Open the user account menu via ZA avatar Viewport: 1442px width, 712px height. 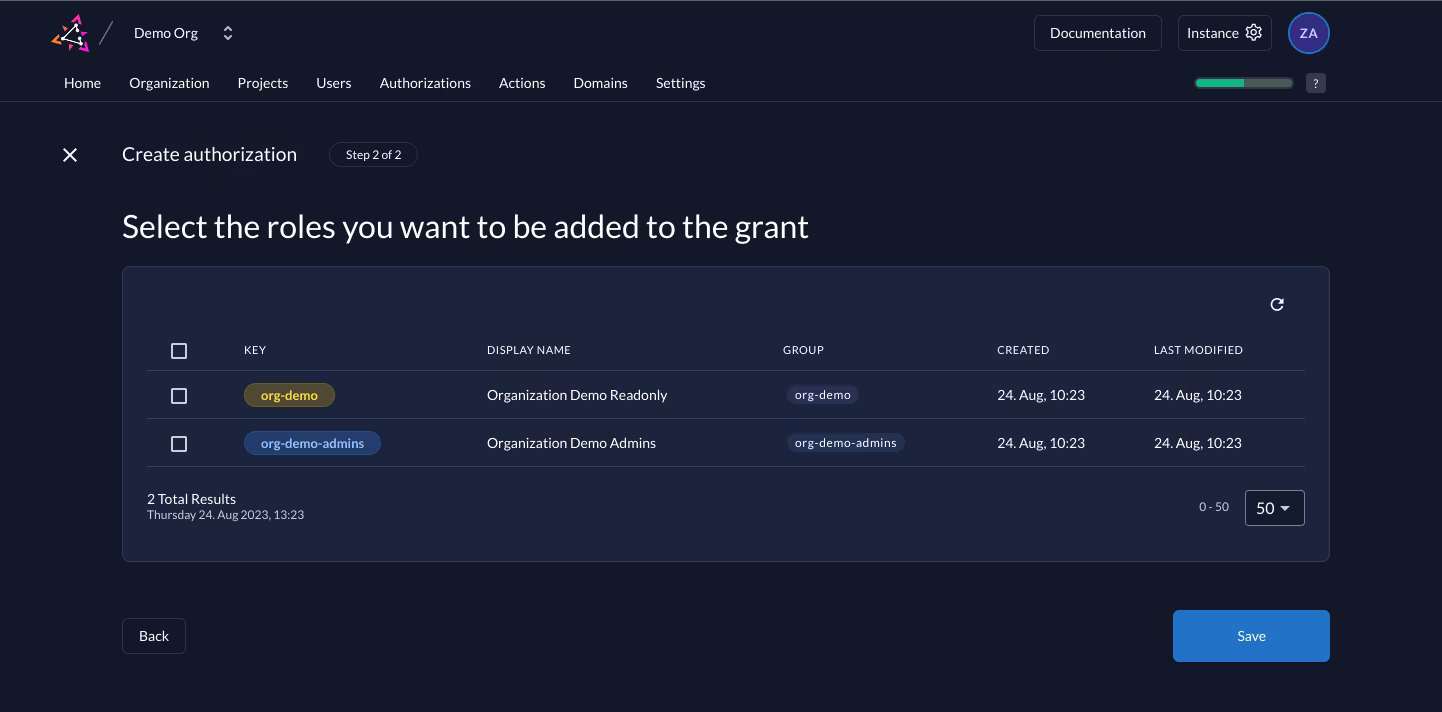pos(1308,32)
